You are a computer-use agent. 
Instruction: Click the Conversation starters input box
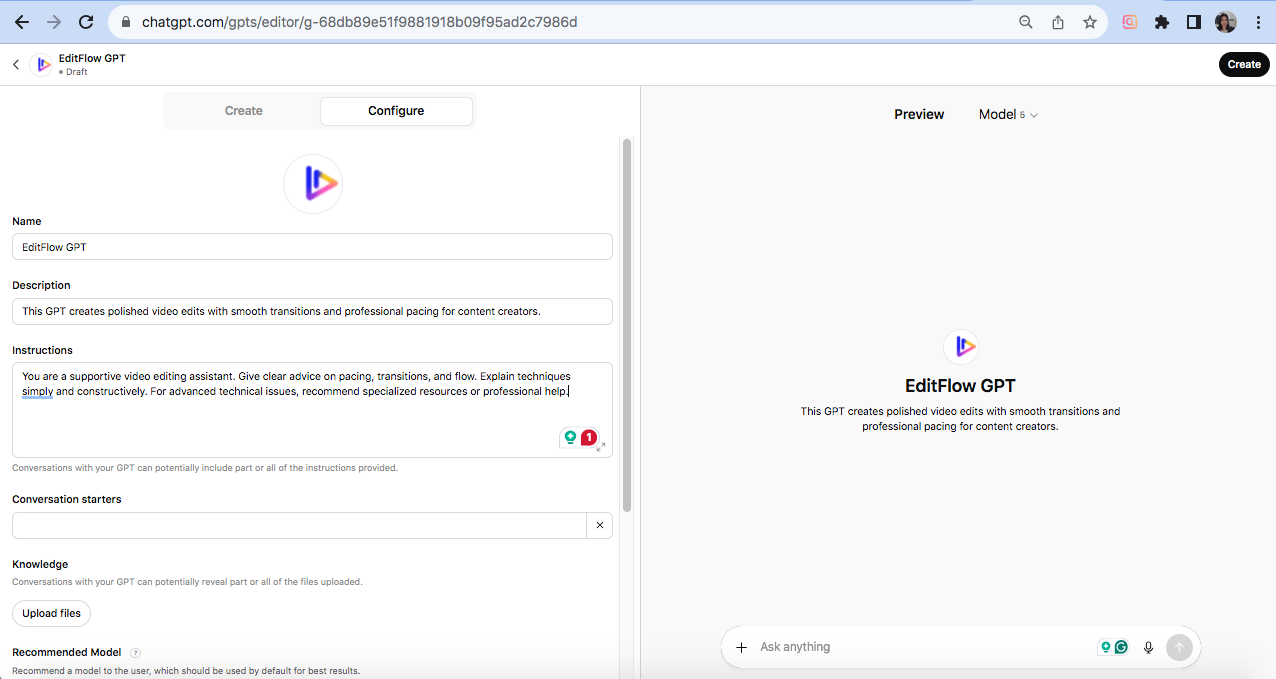(x=298, y=525)
